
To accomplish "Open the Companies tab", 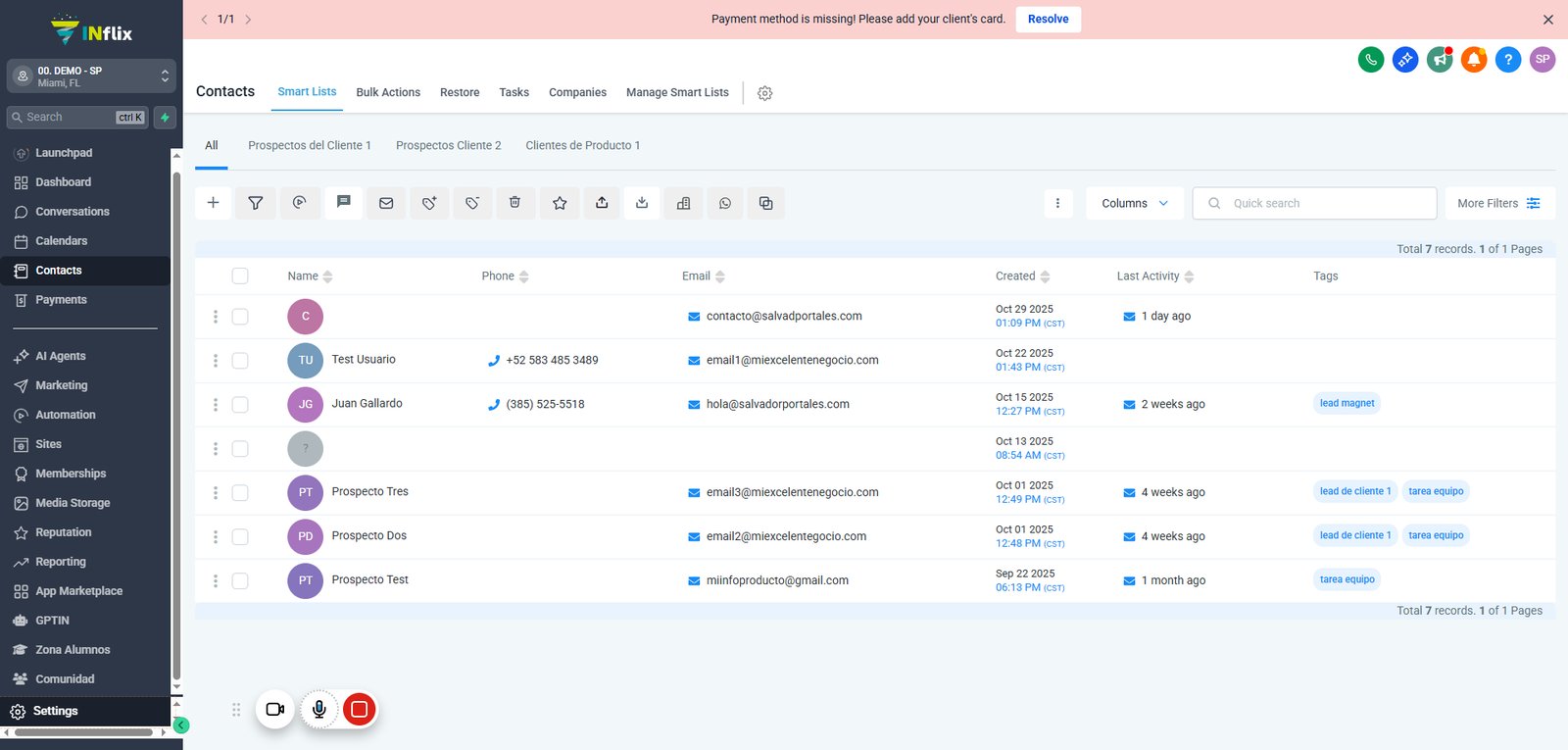I will 577,92.
